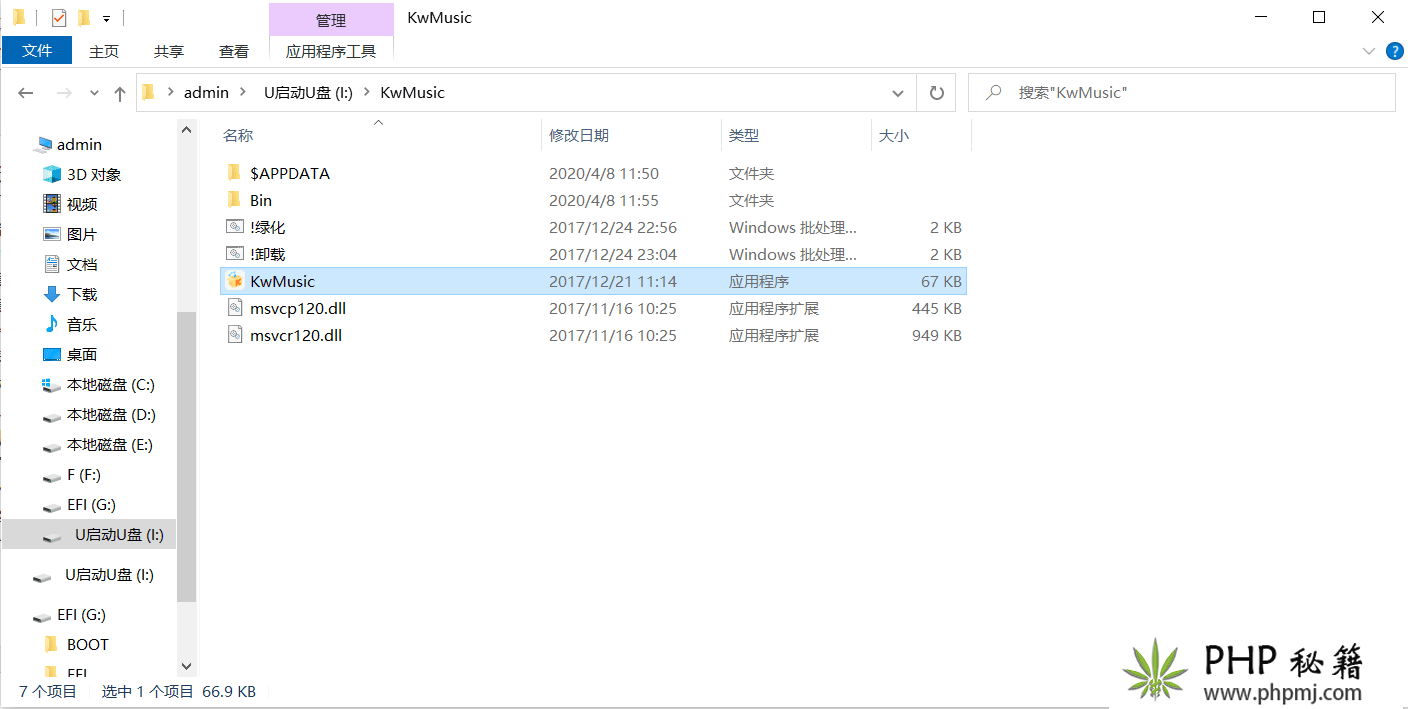Open drive F (F:) in the navigation pane
1408x709 pixels.
click(x=84, y=474)
